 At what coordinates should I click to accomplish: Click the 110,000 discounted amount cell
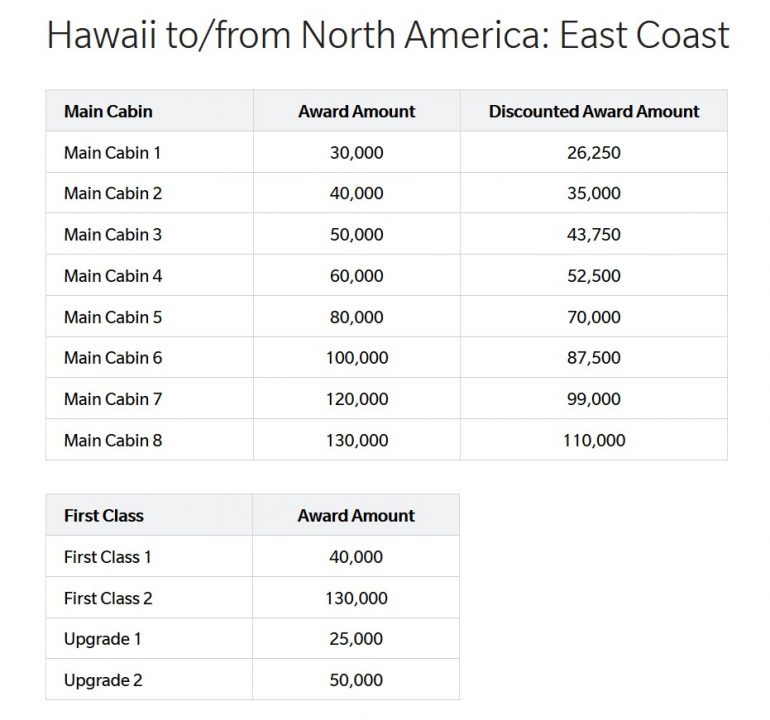[x=593, y=440]
